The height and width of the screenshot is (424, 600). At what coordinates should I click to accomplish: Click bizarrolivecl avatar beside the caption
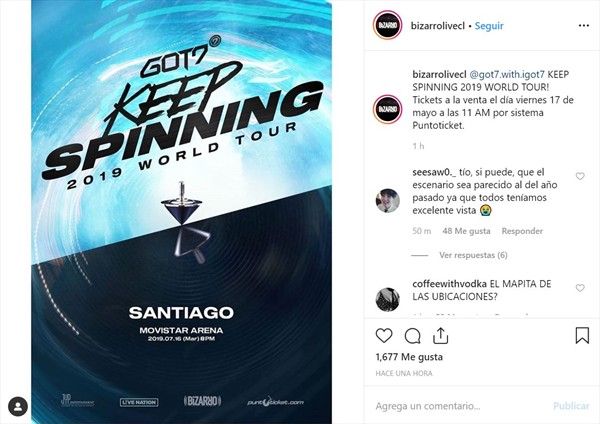[387, 109]
